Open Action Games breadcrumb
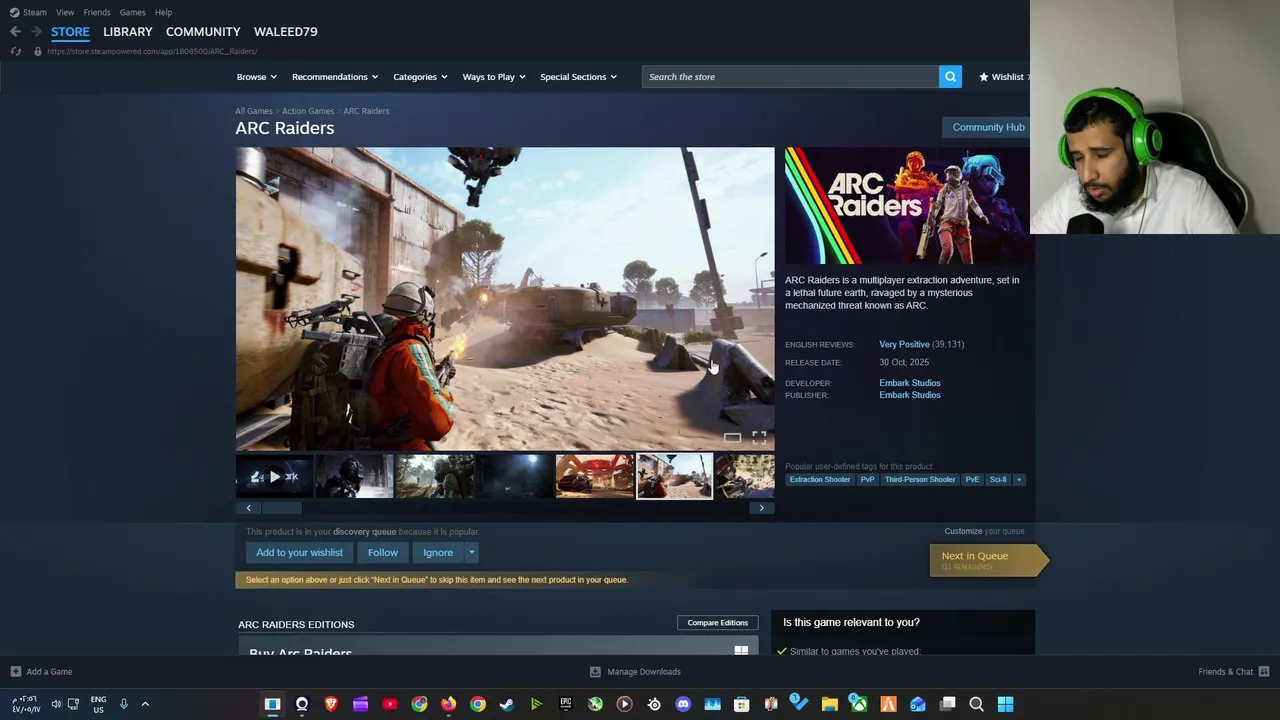Screen dimensions: 1280x720 pos(308,111)
